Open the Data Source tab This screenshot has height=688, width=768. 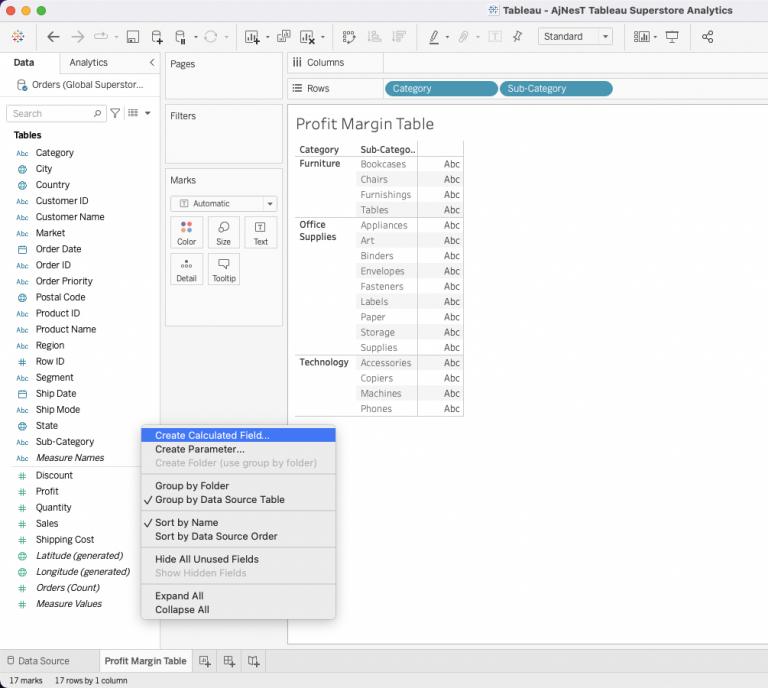pos(43,661)
